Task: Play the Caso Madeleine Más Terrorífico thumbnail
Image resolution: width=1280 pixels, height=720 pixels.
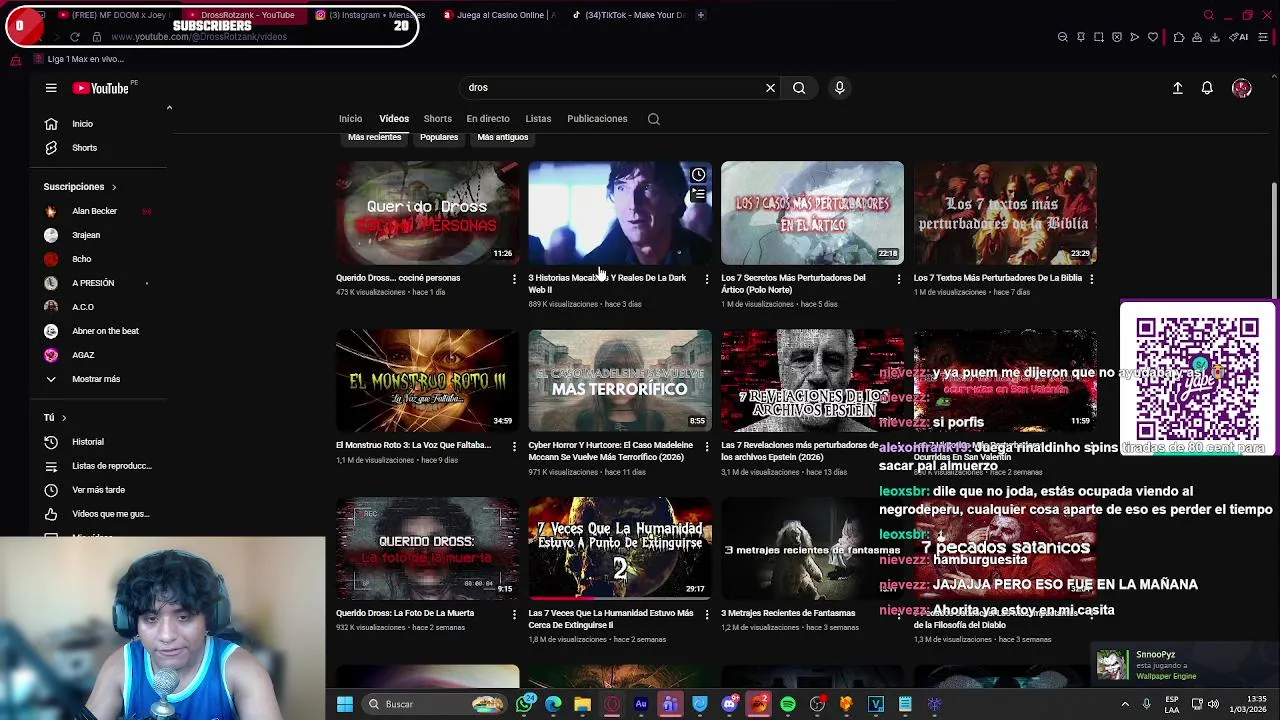Action: (x=620, y=381)
